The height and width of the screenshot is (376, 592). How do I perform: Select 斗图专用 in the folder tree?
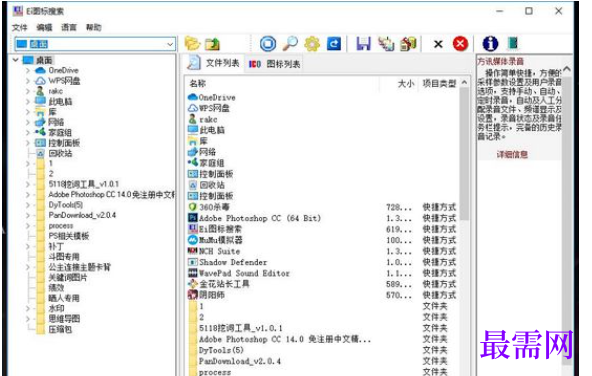(x=64, y=257)
